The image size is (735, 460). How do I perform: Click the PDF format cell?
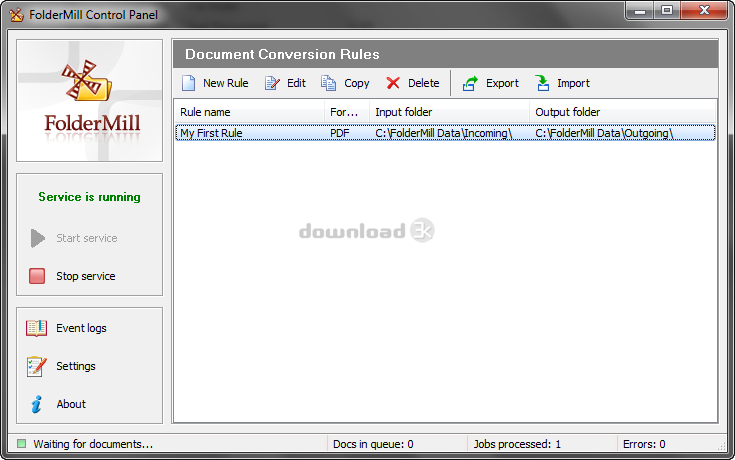pos(340,133)
